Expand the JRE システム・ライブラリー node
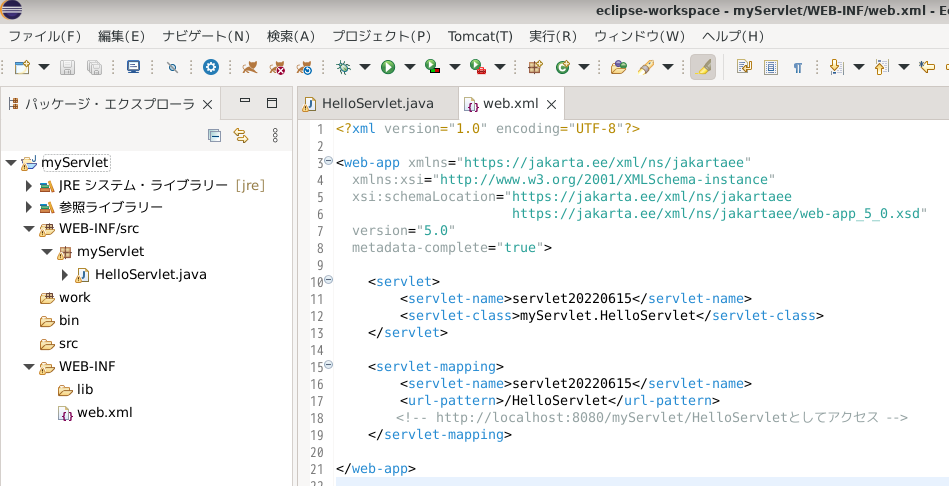This screenshot has height=486, width=949. click(28, 186)
